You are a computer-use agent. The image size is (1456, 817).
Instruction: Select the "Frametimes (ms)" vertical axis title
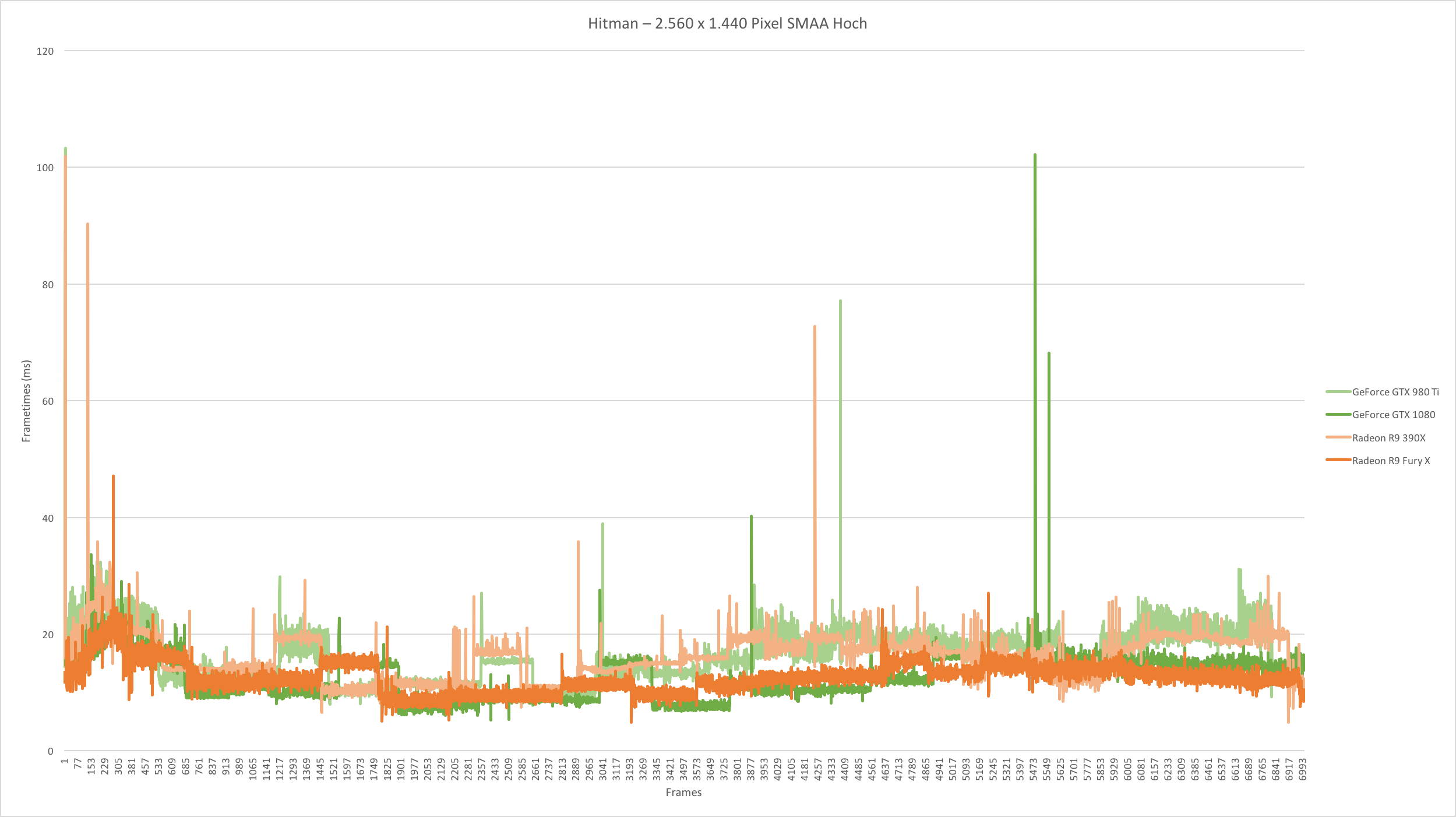click(26, 401)
